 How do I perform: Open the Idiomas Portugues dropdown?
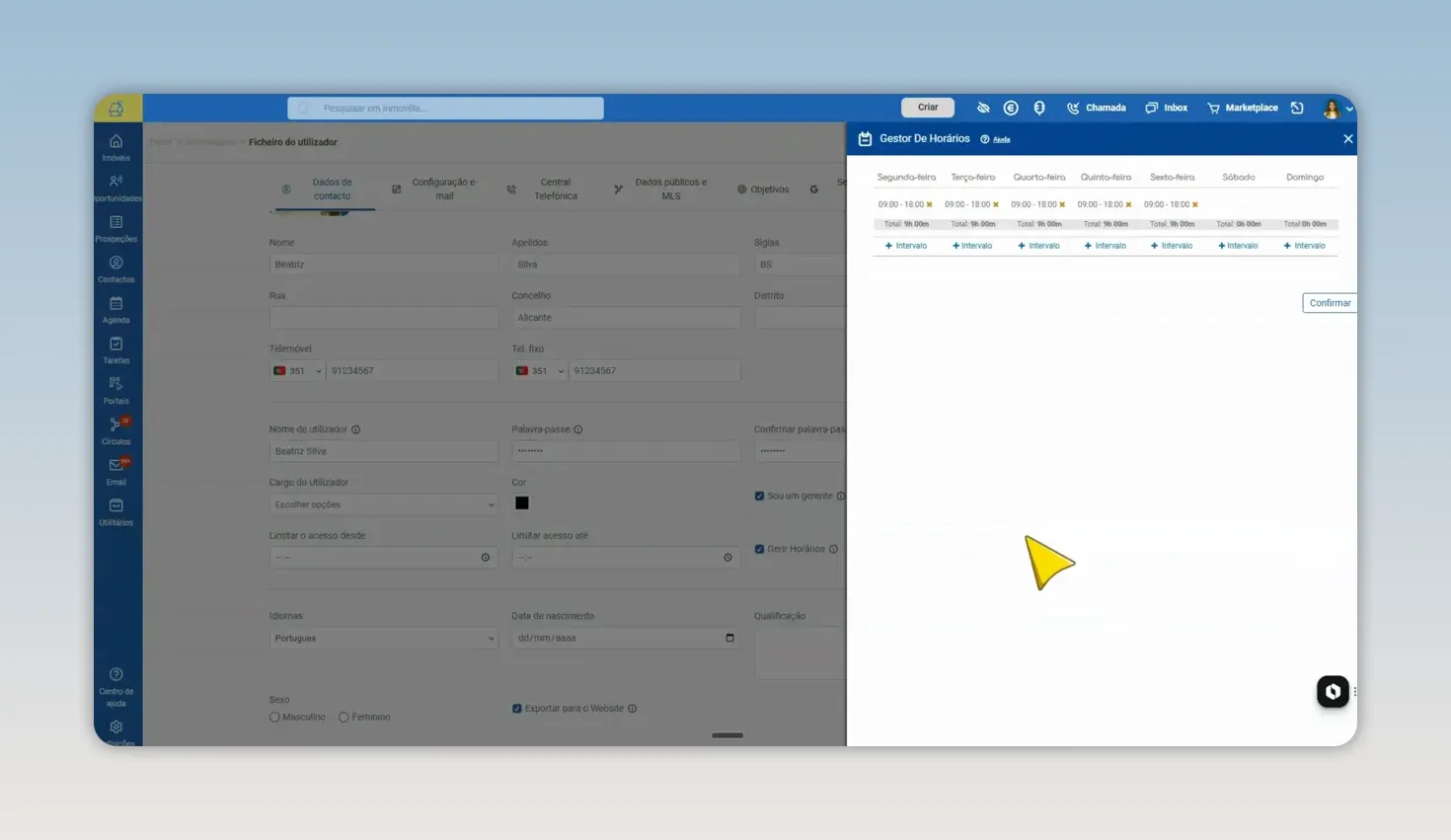383,638
